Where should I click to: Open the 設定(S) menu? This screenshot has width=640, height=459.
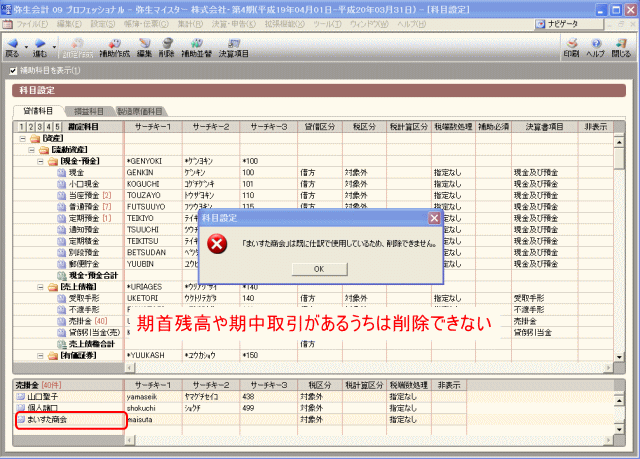pos(103,24)
